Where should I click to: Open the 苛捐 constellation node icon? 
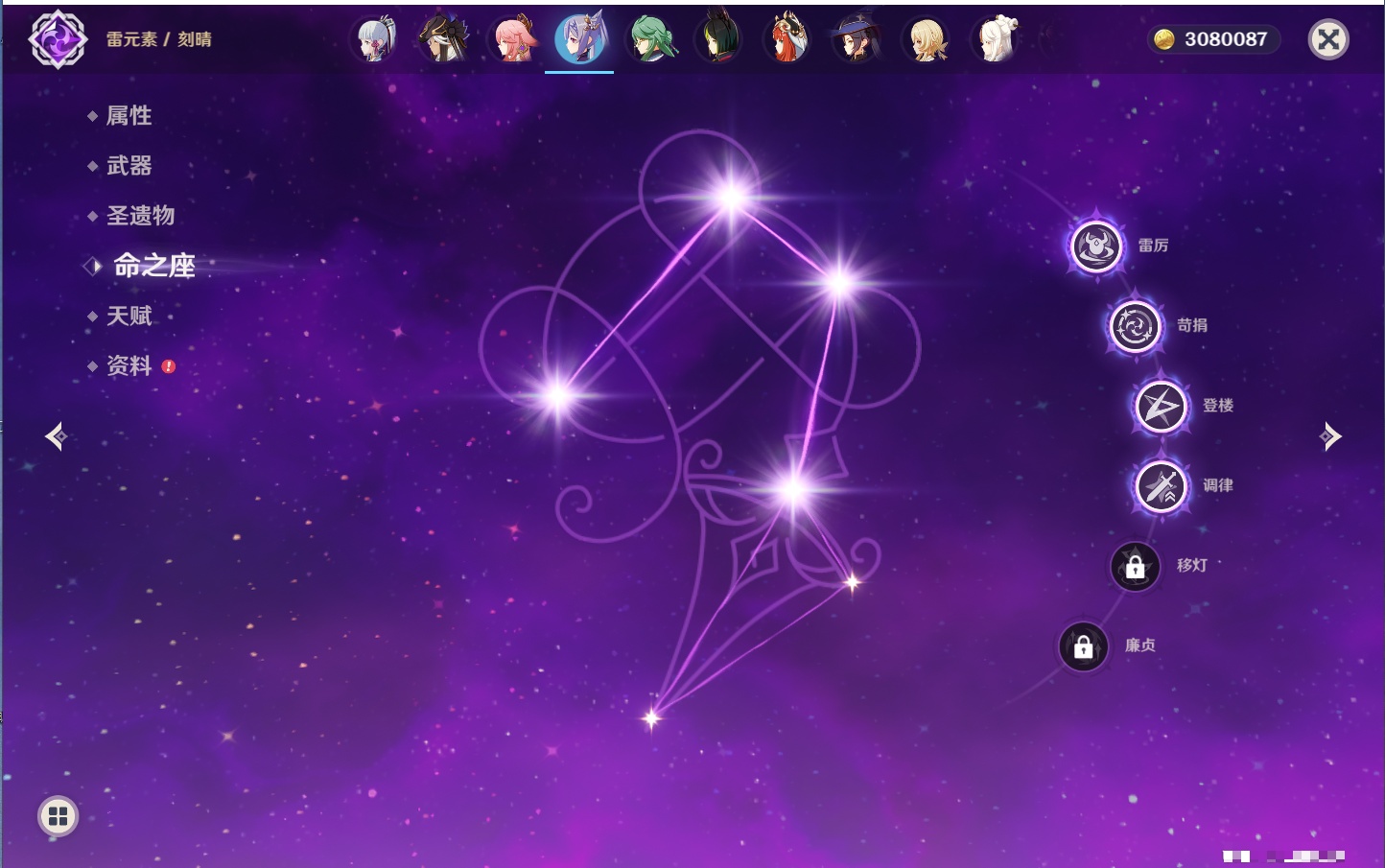[x=1136, y=326]
